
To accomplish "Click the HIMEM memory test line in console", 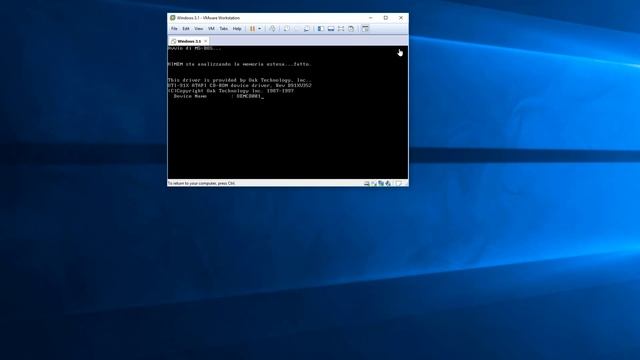I will [x=240, y=64].
